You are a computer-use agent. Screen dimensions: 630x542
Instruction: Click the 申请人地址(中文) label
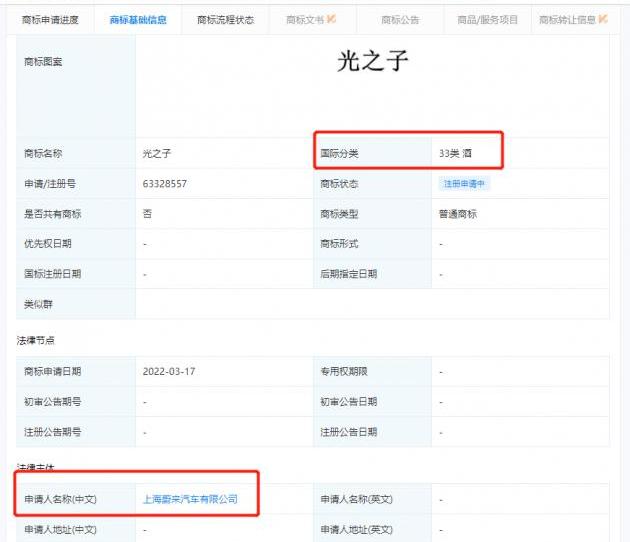tap(60, 530)
